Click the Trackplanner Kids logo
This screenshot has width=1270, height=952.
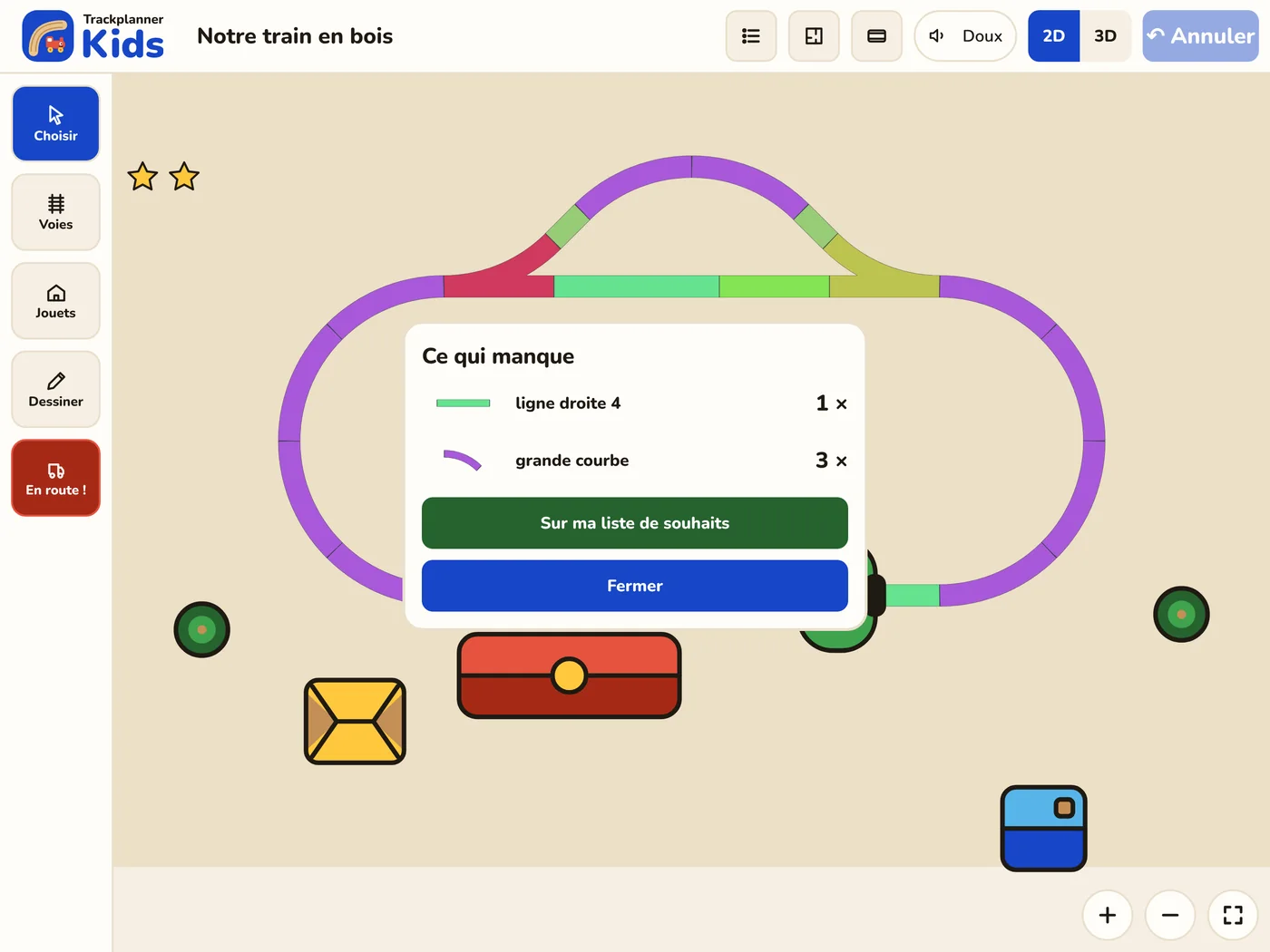93,36
